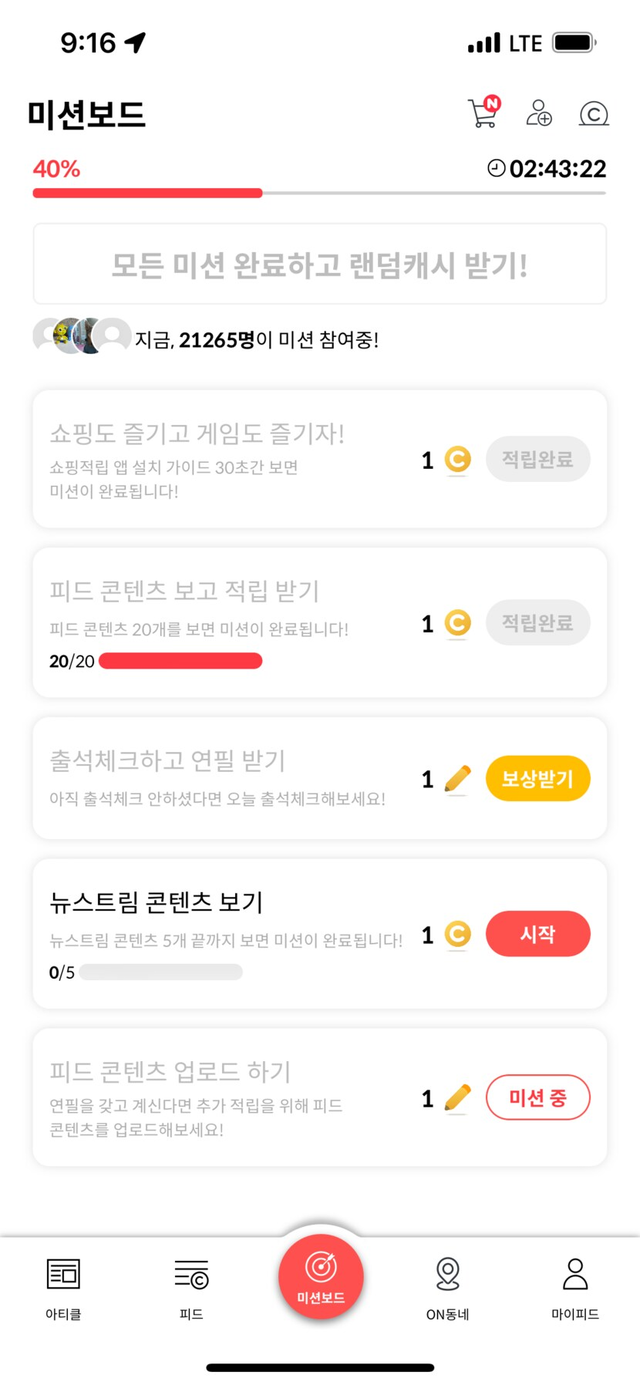
Task: Tap the countdown clock icon
Action: (496, 168)
